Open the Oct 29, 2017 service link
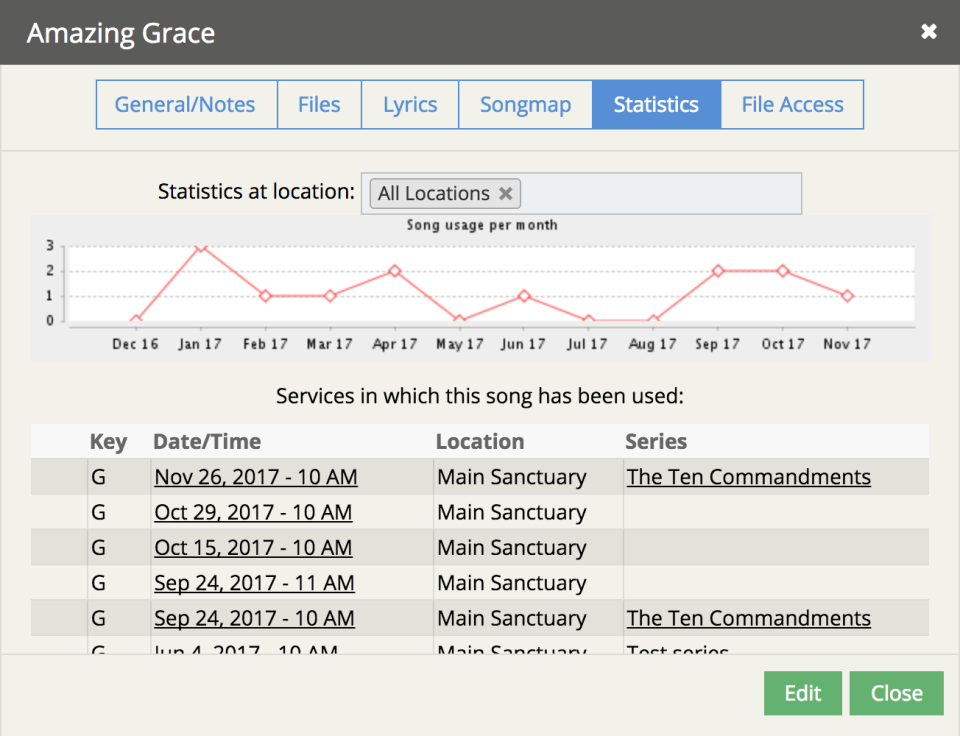Viewport: 960px width, 736px height. [x=253, y=512]
